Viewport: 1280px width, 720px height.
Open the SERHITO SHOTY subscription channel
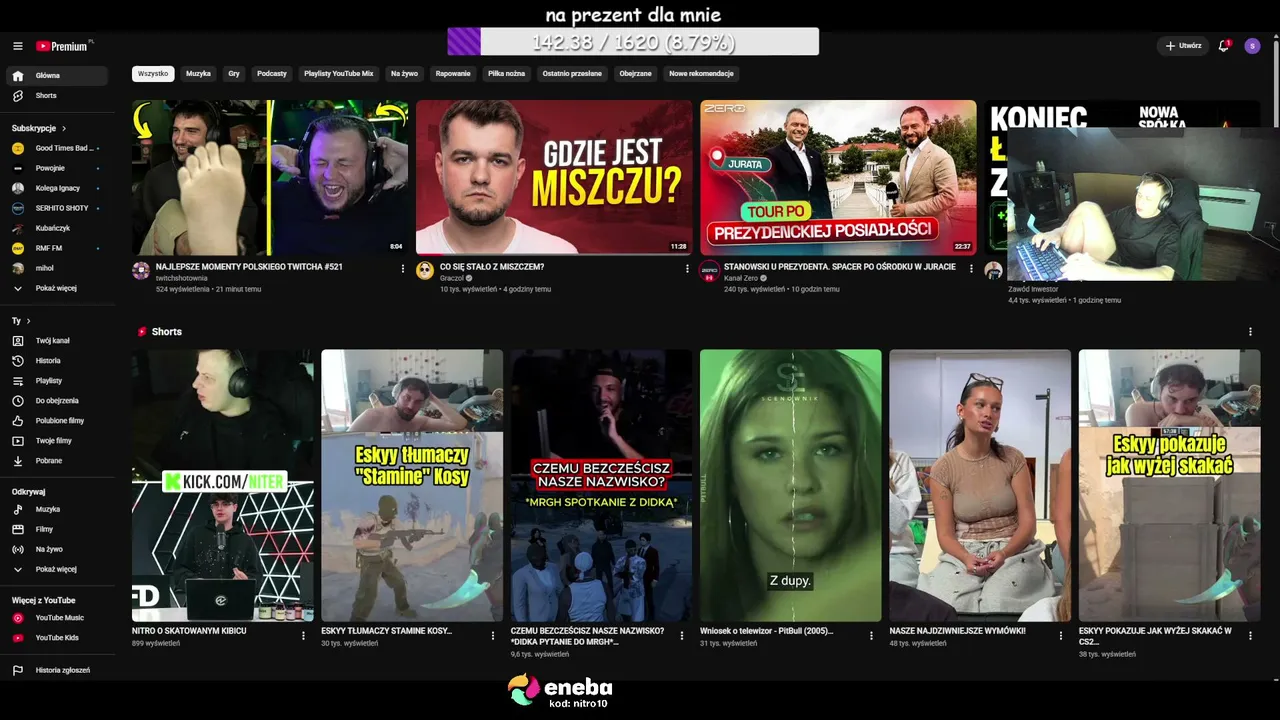pos(57,208)
